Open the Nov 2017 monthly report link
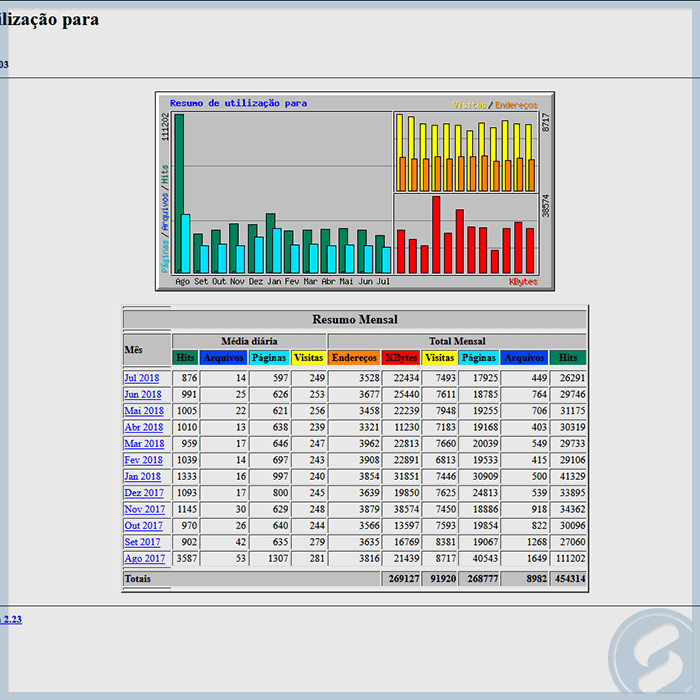The height and width of the screenshot is (700, 700). [x=145, y=509]
